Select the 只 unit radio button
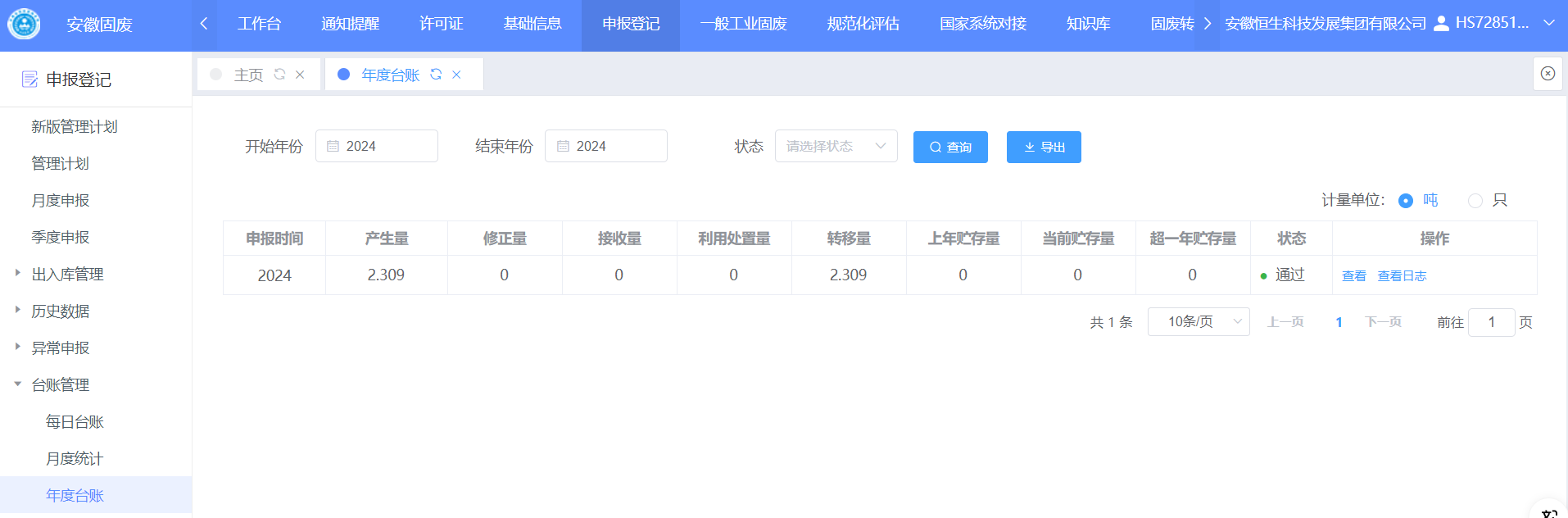 point(1475,201)
